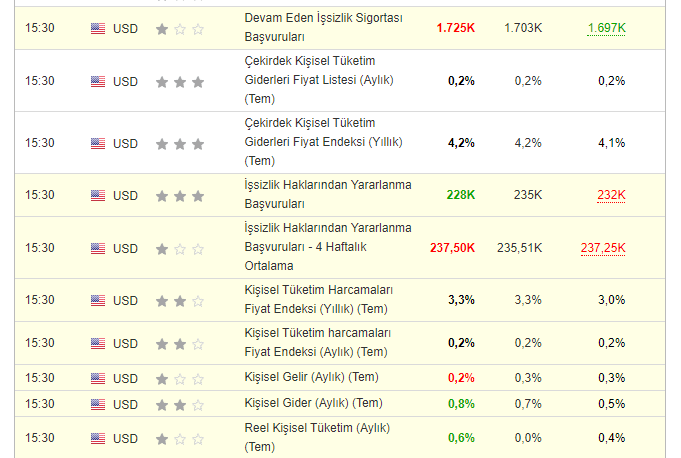Click the US flag in Kişisel Gider row
The height and width of the screenshot is (458, 681).
pos(97,404)
